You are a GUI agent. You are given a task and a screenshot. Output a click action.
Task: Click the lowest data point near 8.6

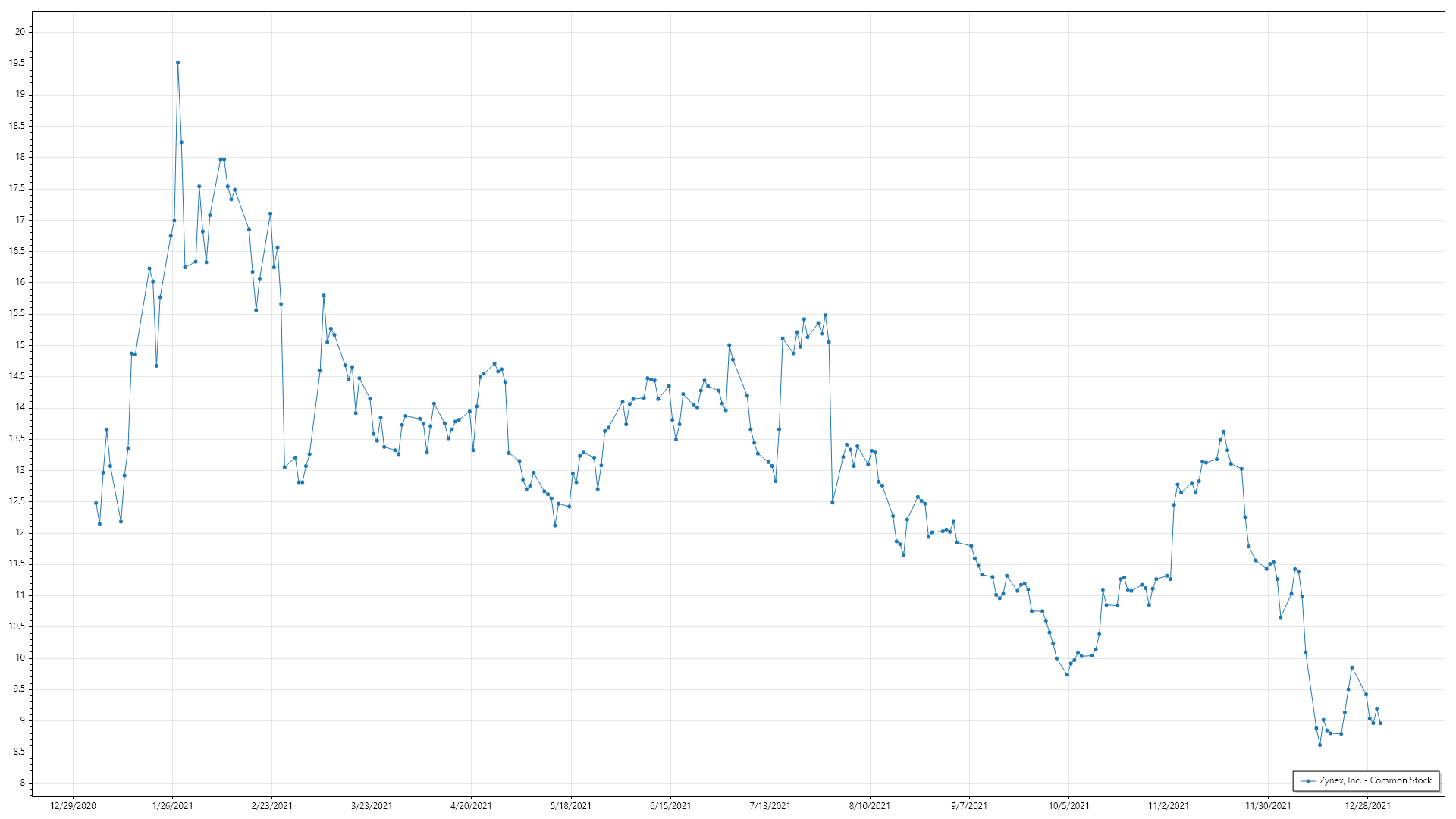click(1319, 745)
